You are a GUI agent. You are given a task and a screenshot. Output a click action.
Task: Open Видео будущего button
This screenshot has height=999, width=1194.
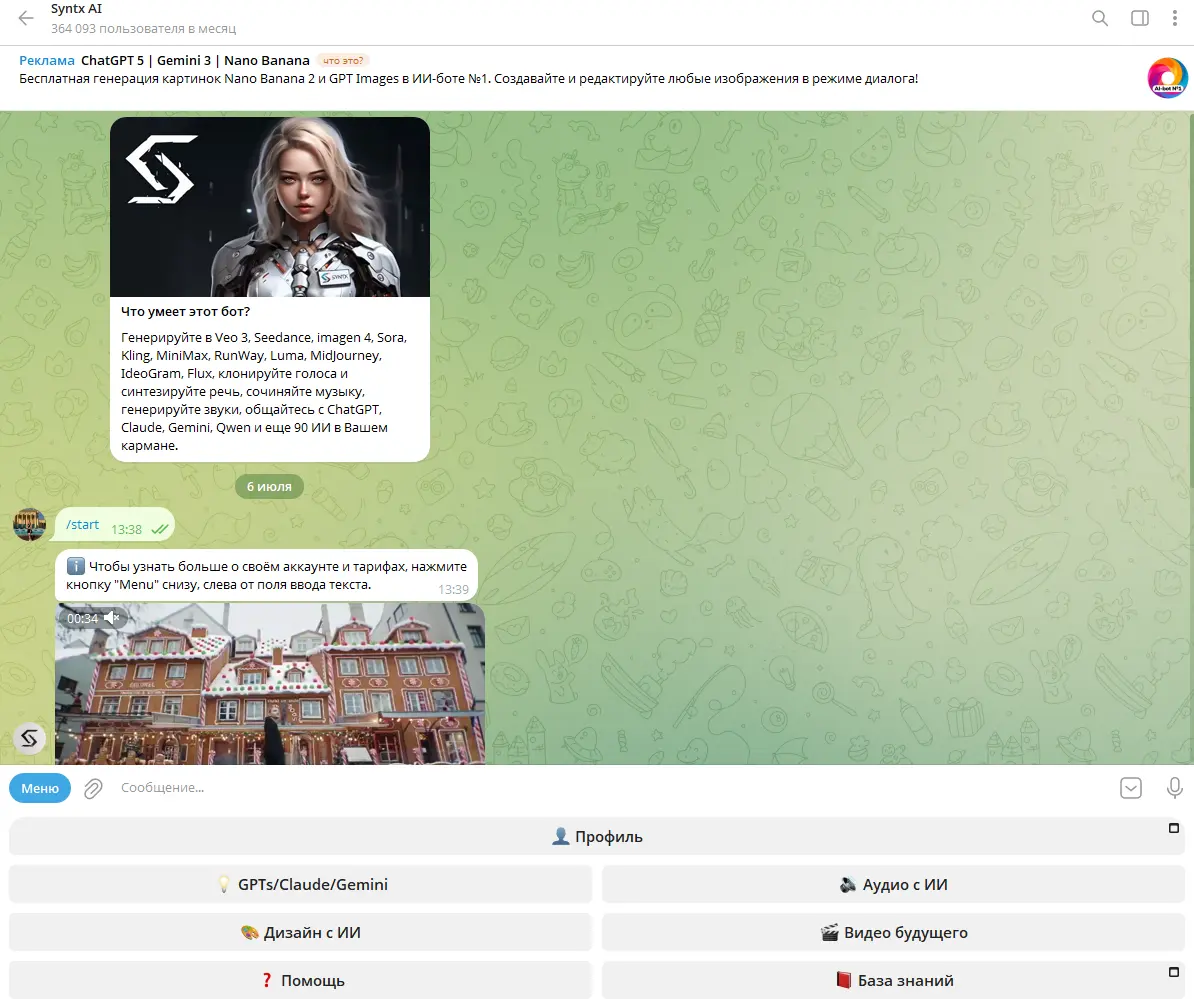(893, 933)
